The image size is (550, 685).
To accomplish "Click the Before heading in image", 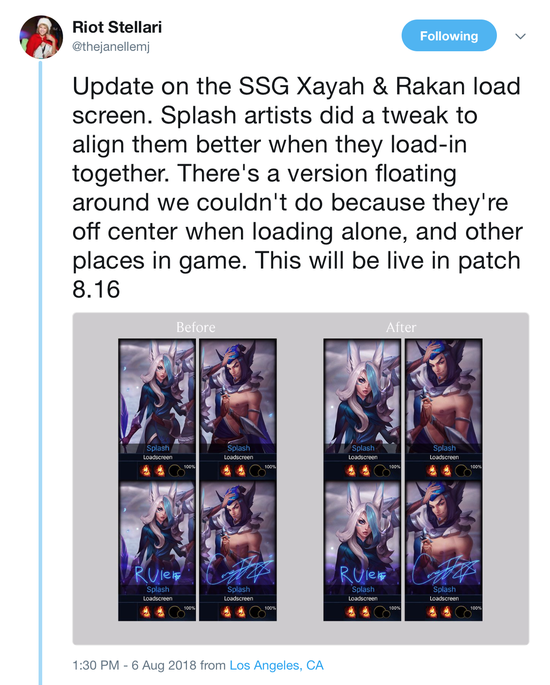I will click(x=196, y=327).
